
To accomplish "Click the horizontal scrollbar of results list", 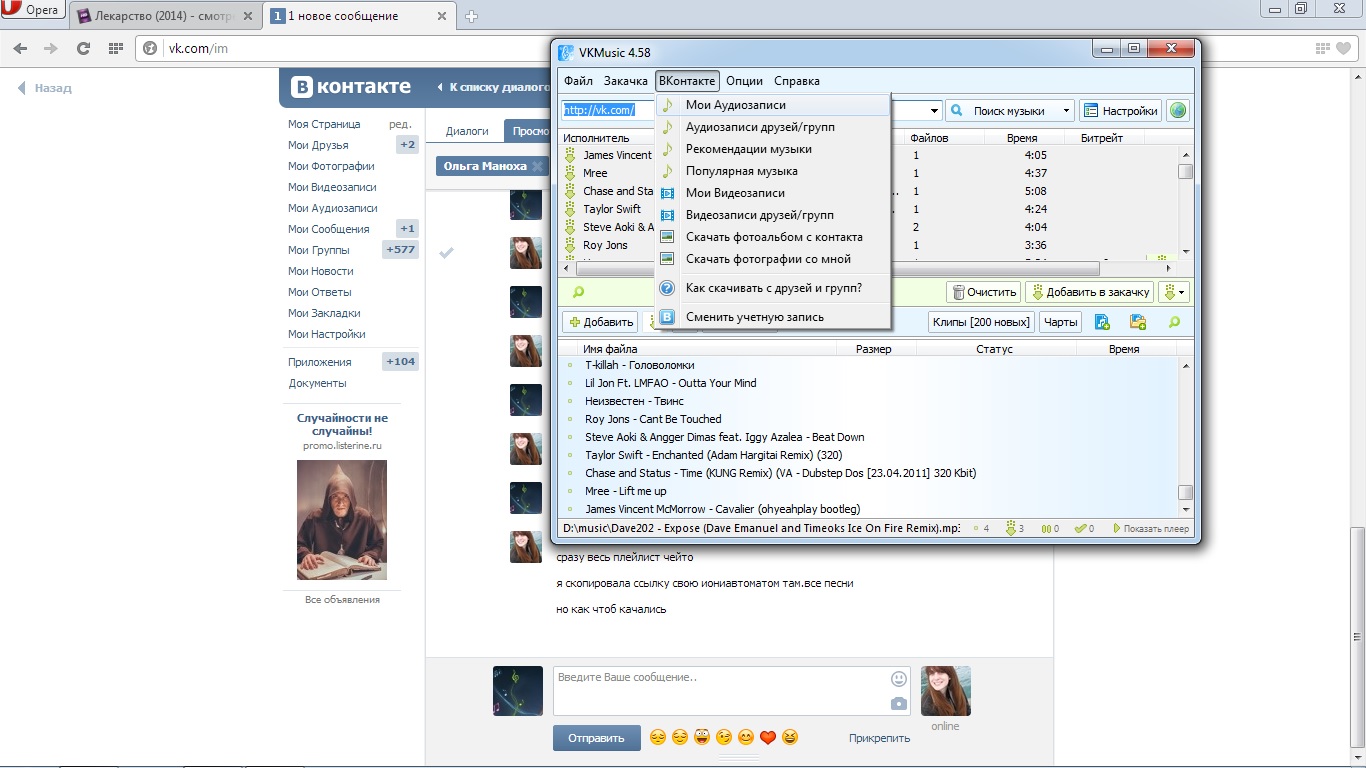I will (837, 269).
